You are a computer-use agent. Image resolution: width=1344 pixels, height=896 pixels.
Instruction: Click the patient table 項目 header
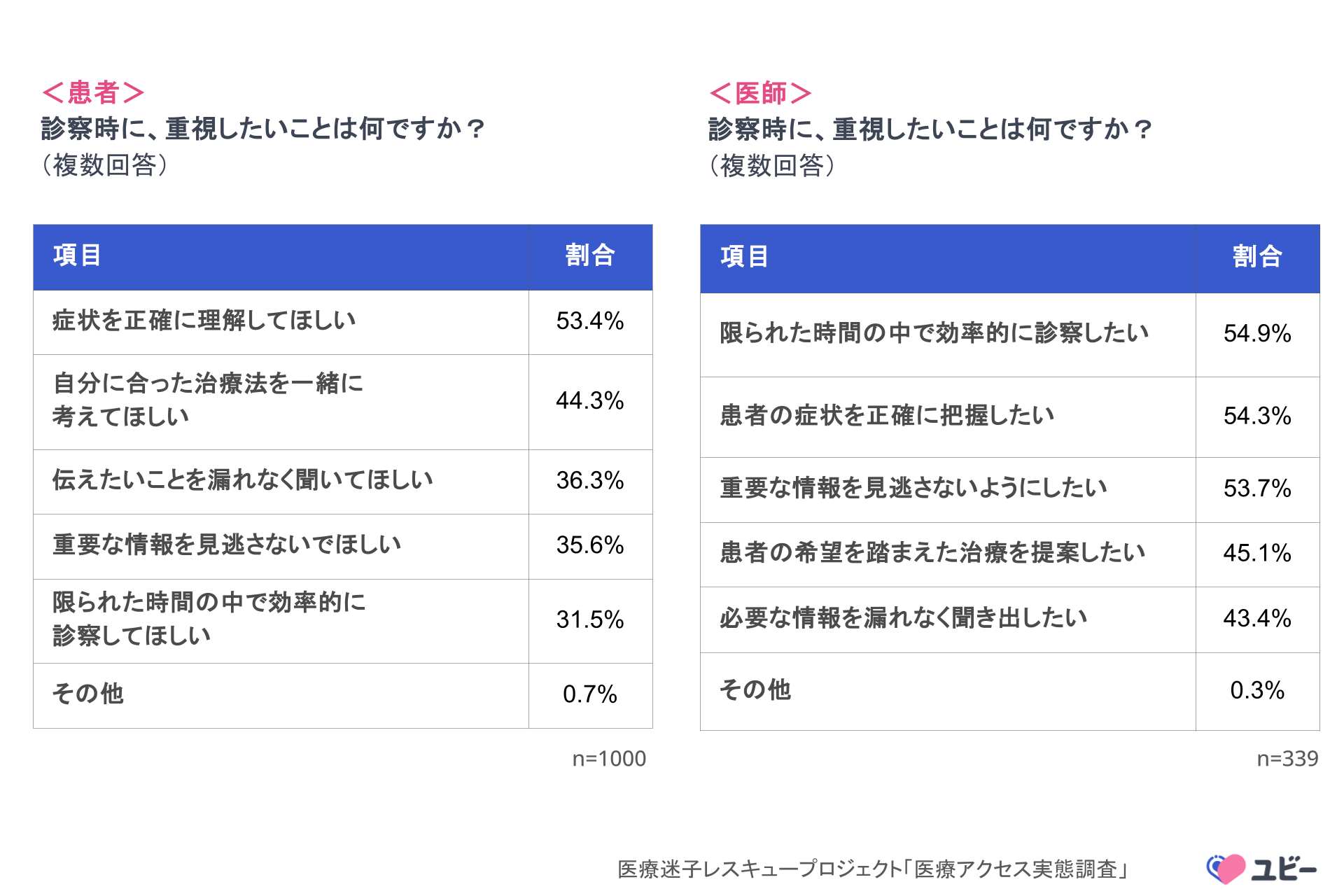pyautogui.click(x=77, y=255)
